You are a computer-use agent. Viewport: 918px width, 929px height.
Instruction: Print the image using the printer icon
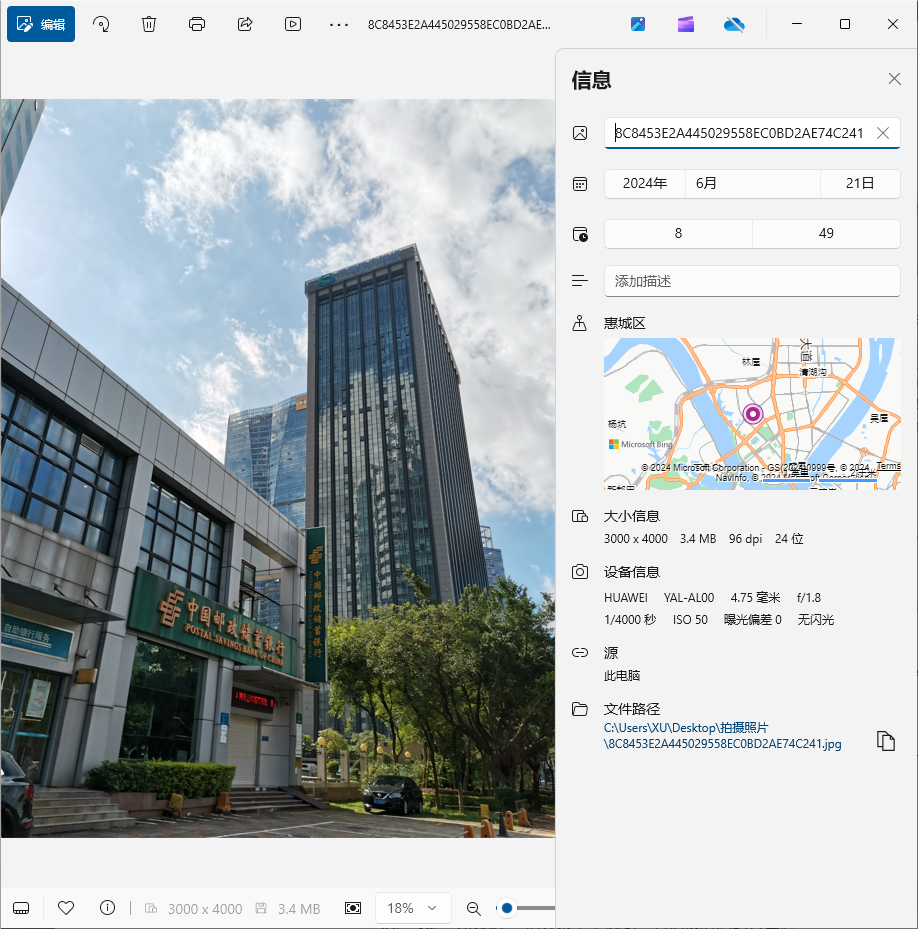pos(197,24)
